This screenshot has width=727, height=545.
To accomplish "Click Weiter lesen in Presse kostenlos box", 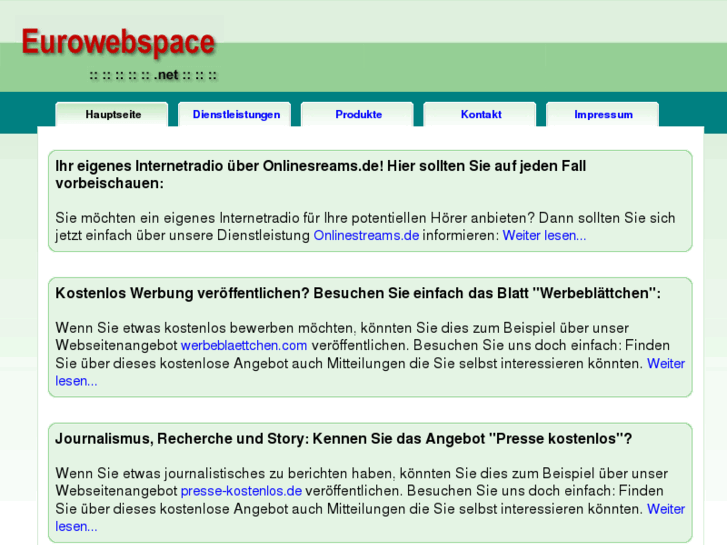I will [x=666, y=509].
